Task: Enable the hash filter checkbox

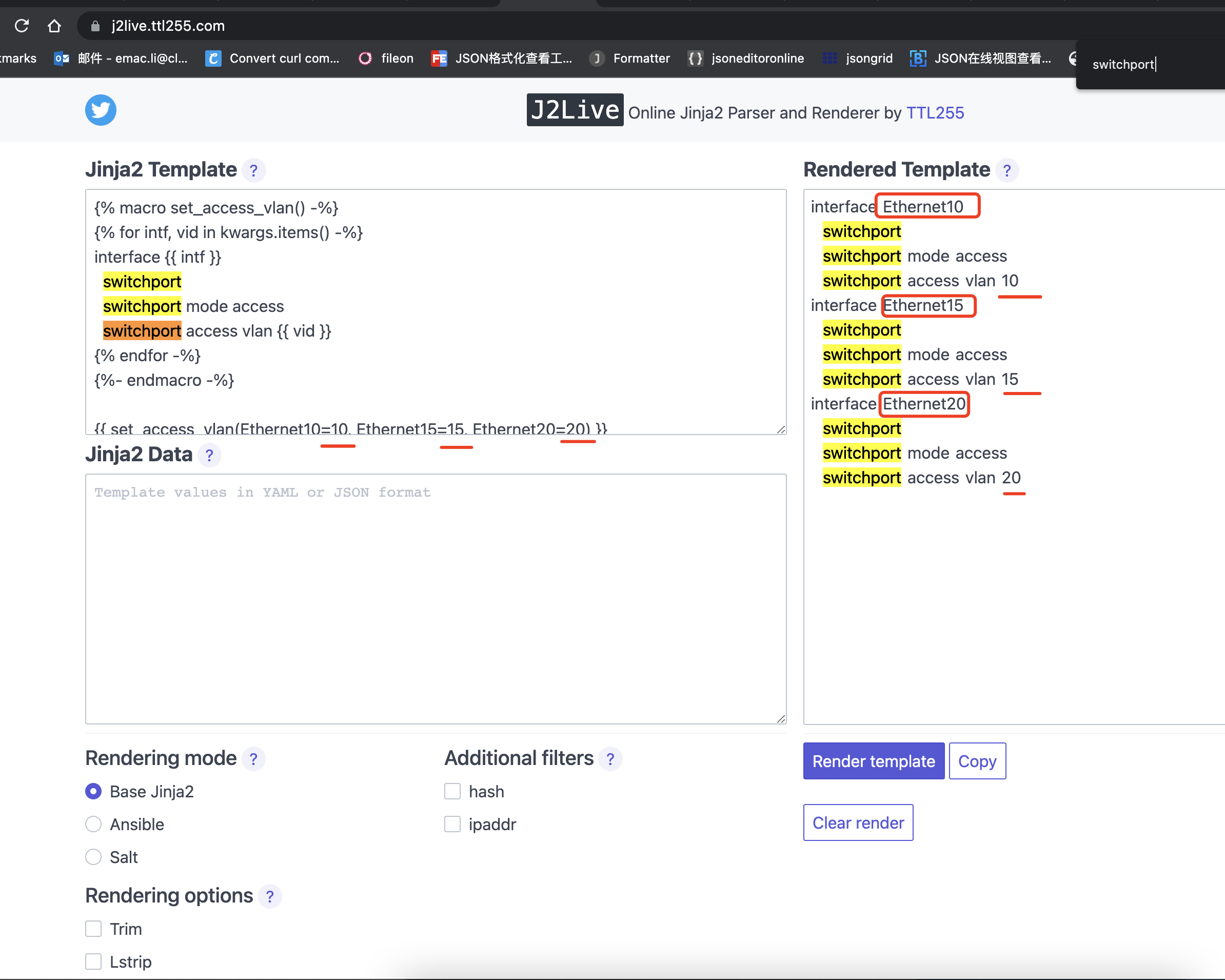Action: (x=452, y=791)
